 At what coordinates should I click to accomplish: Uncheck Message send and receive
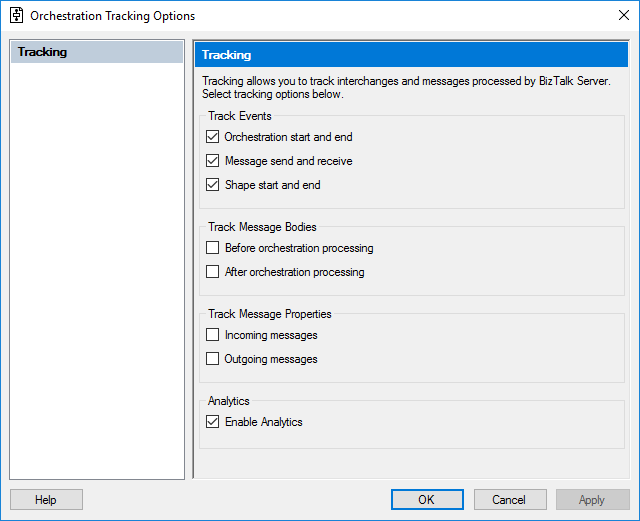(x=212, y=161)
